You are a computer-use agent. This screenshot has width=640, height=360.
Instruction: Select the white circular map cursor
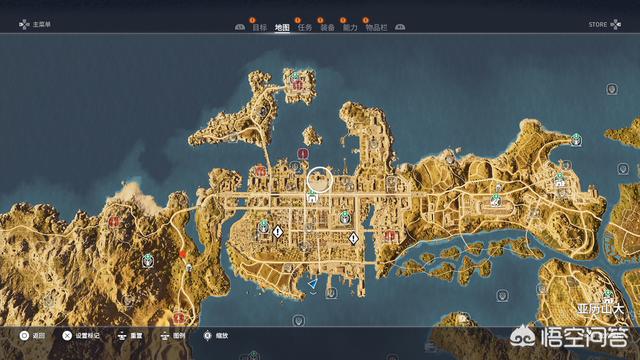[x=320, y=179]
